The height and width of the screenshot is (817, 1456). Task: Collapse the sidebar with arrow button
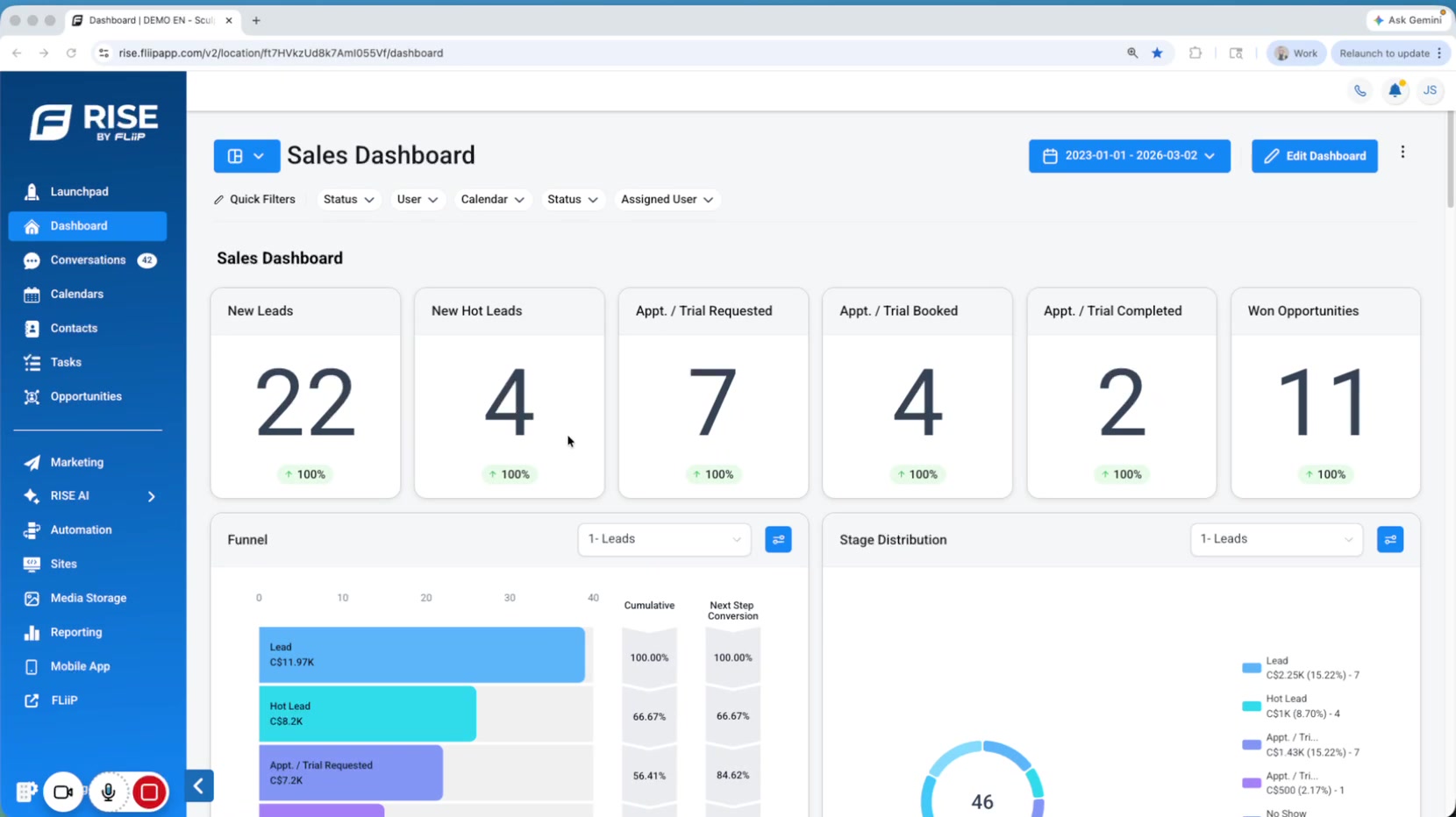click(199, 786)
